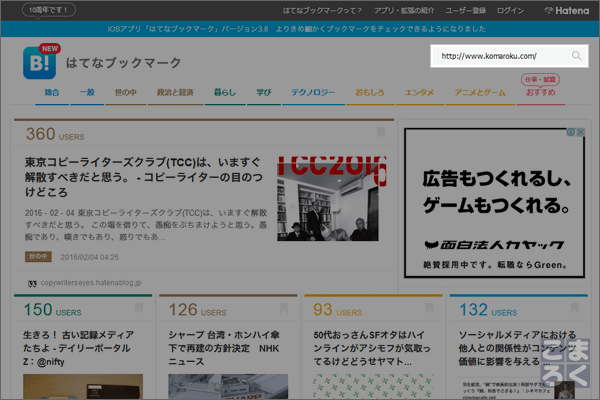Click the ログイン link
Screen dimensions: 600x400
tap(510, 11)
